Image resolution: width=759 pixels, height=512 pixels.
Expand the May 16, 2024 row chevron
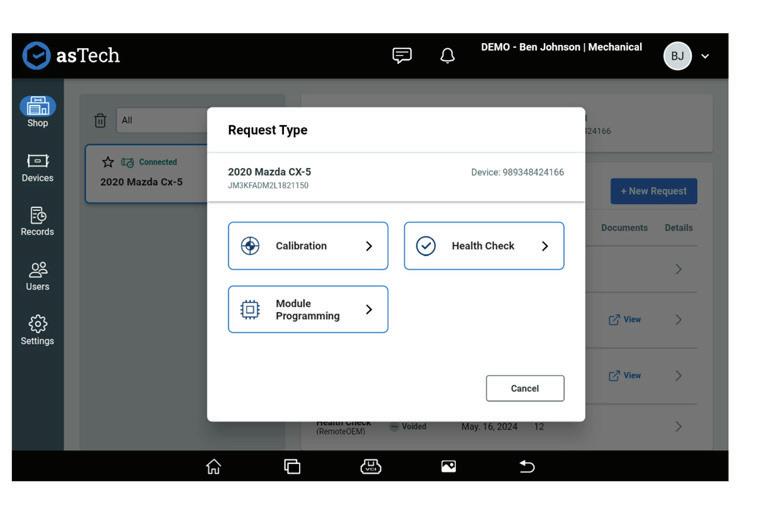point(678,426)
